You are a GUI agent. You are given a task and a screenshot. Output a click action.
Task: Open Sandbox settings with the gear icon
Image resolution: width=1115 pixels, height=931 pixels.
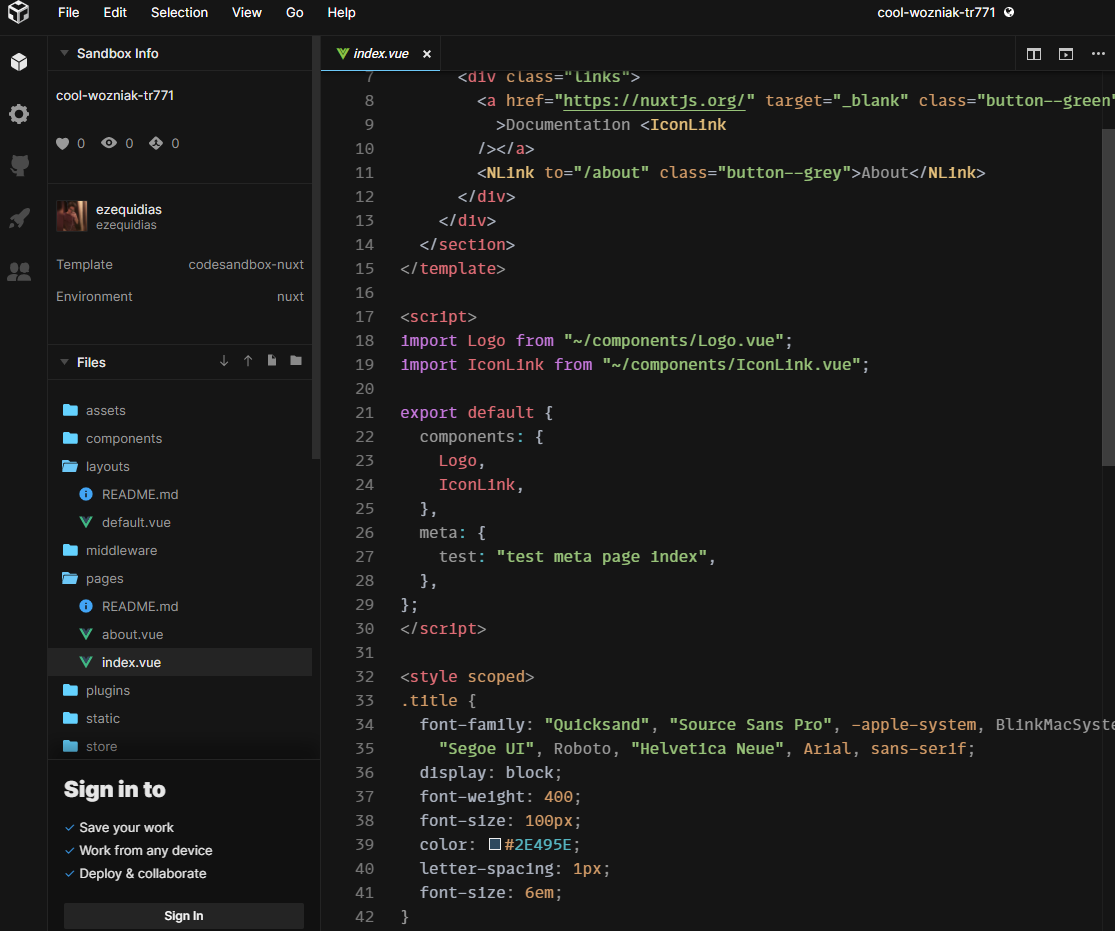[19, 114]
